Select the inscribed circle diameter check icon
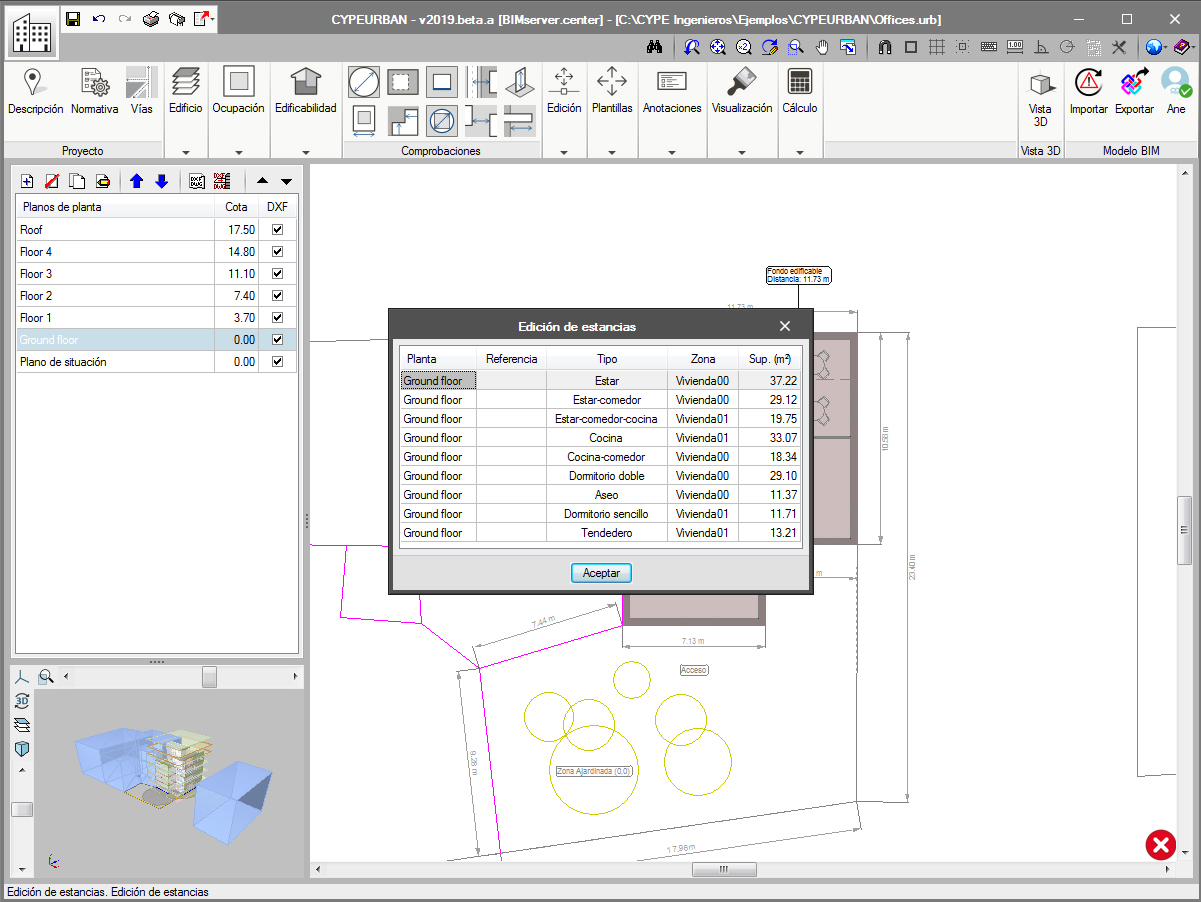Image resolution: width=1201 pixels, height=902 pixels. tap(363, 81)
